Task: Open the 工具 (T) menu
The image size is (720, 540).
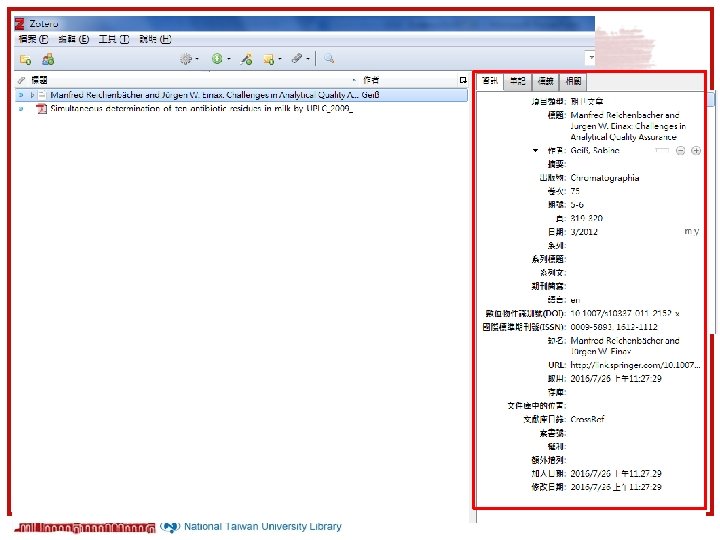Action: [x=114, y=39]
